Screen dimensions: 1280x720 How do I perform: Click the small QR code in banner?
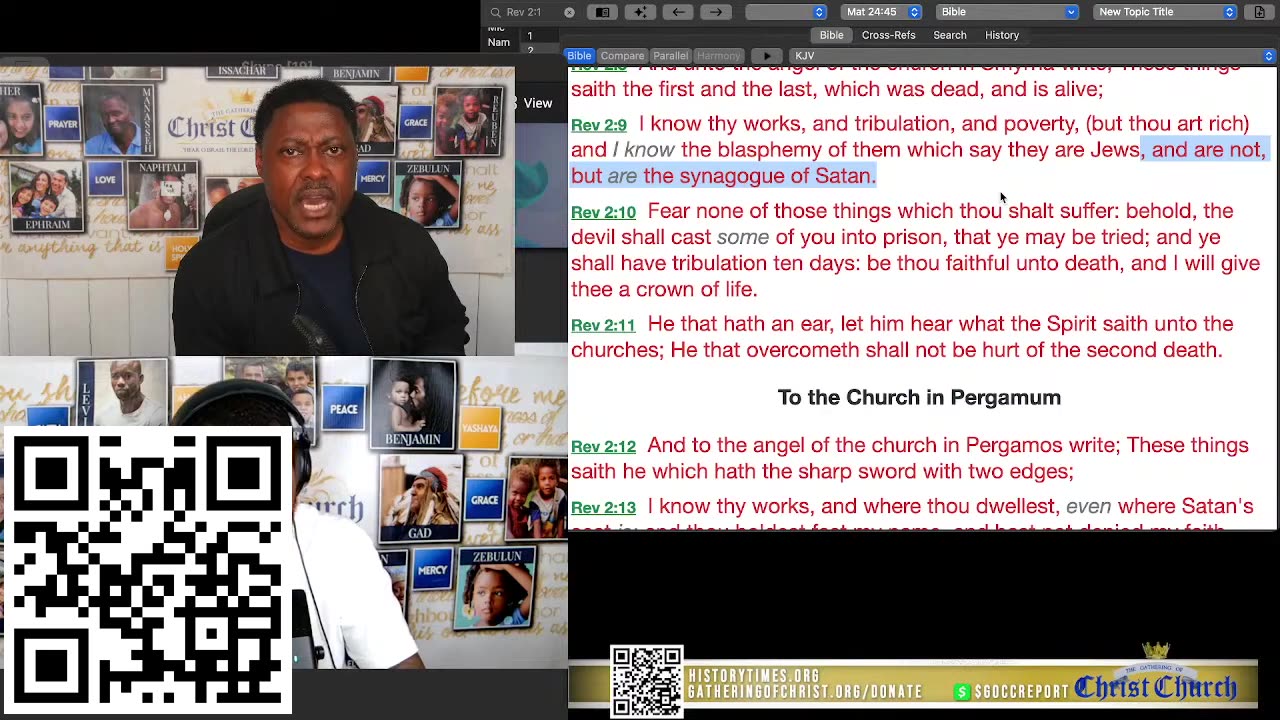[x=647, y=683]
